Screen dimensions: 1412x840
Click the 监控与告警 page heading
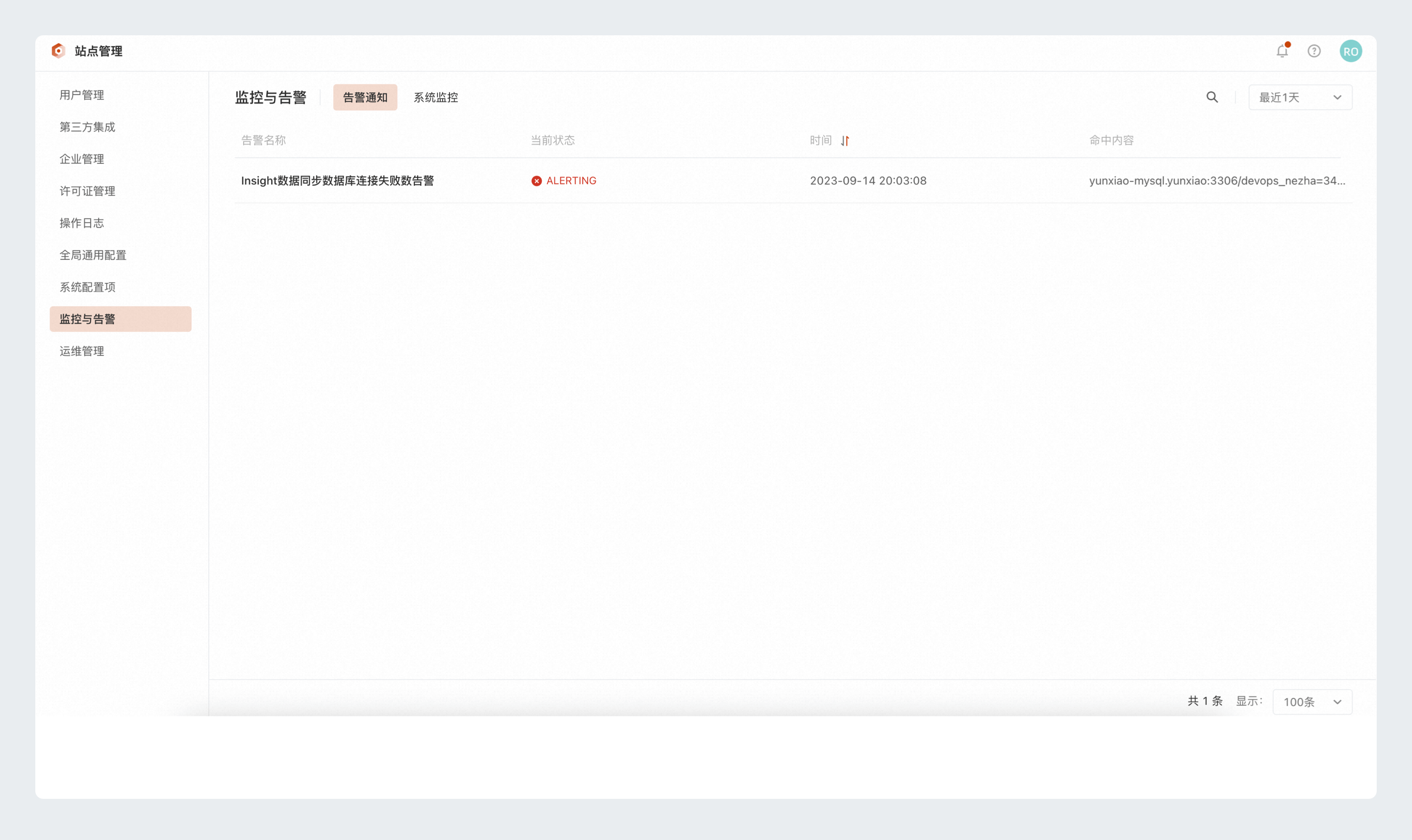[x=271, y=98]
